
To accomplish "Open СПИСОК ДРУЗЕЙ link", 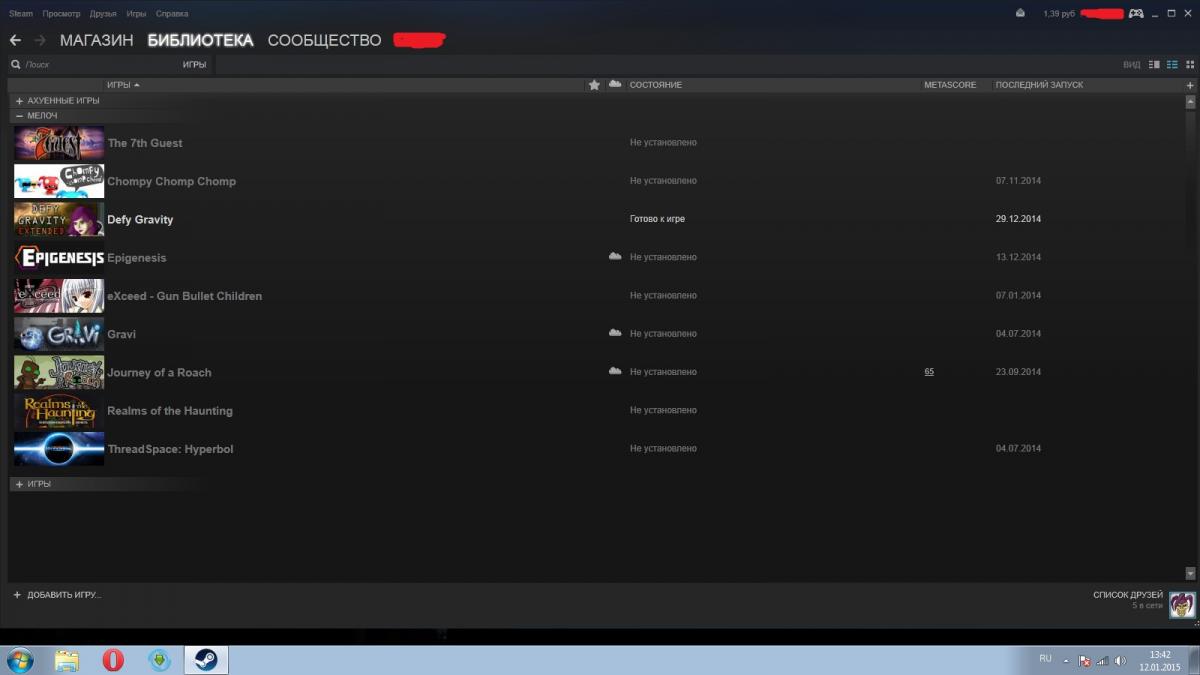I will tap(1128, 595).
